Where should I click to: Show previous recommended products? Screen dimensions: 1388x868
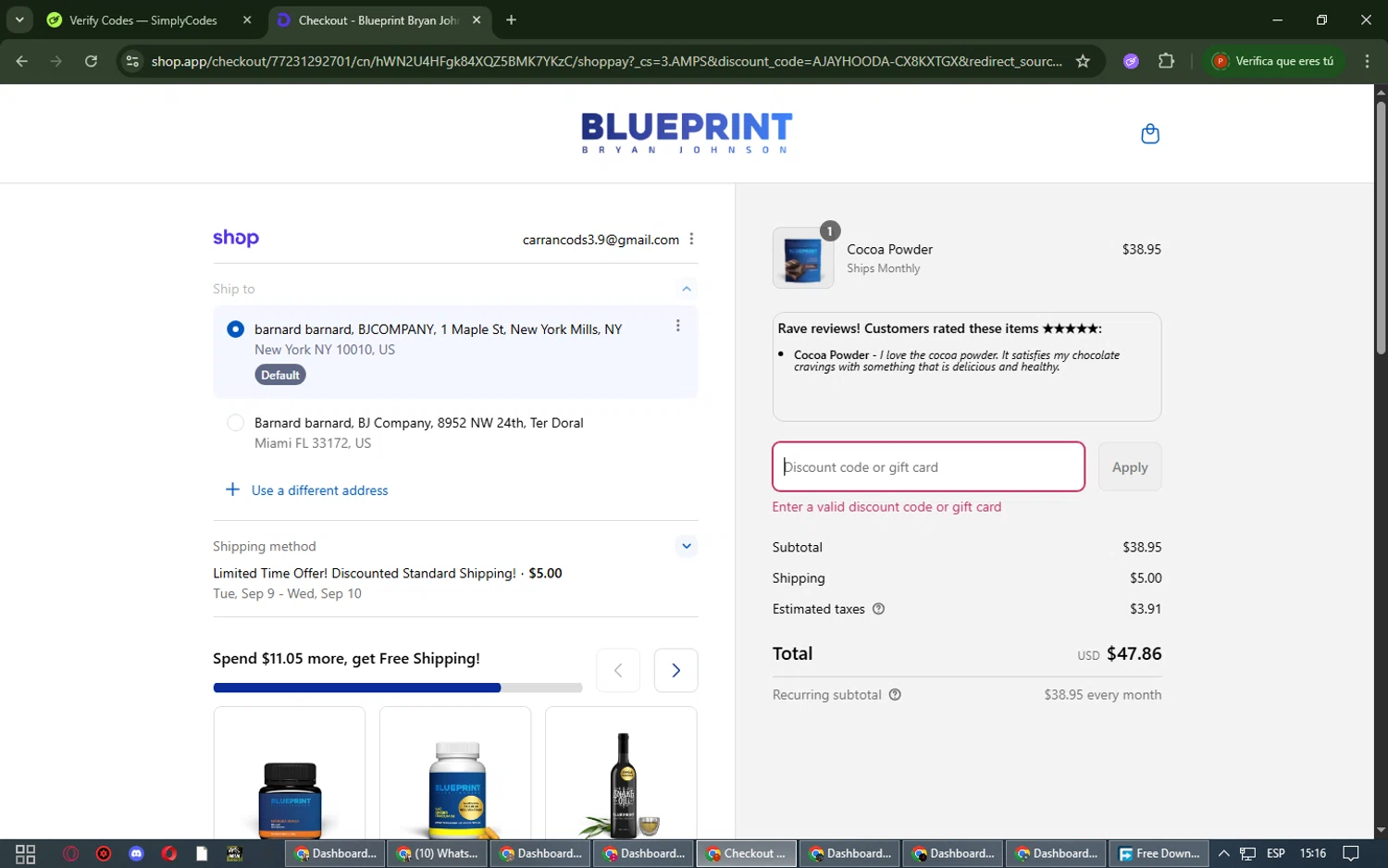coord(618,670)
